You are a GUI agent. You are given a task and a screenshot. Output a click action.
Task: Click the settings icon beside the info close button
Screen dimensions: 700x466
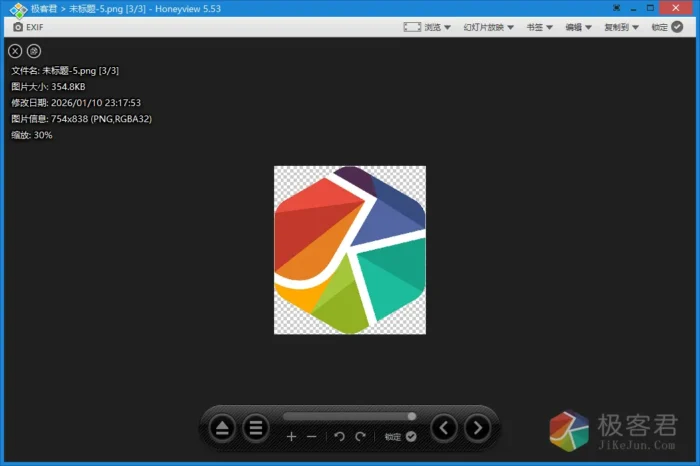34,50
